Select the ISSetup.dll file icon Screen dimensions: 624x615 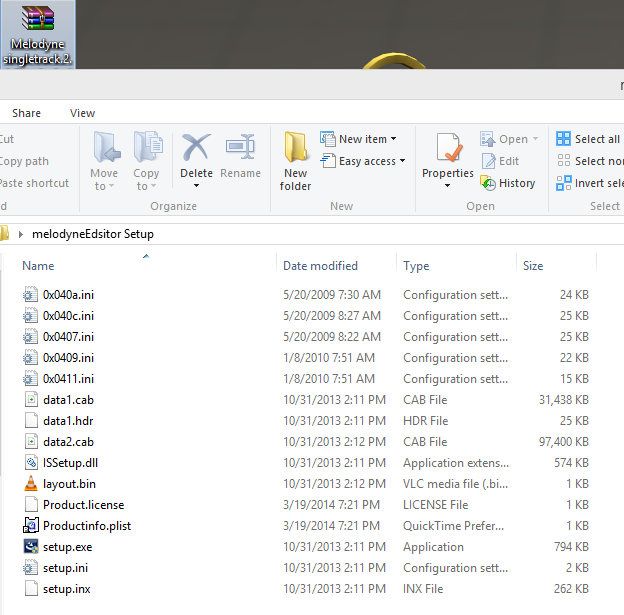(31, 463)
